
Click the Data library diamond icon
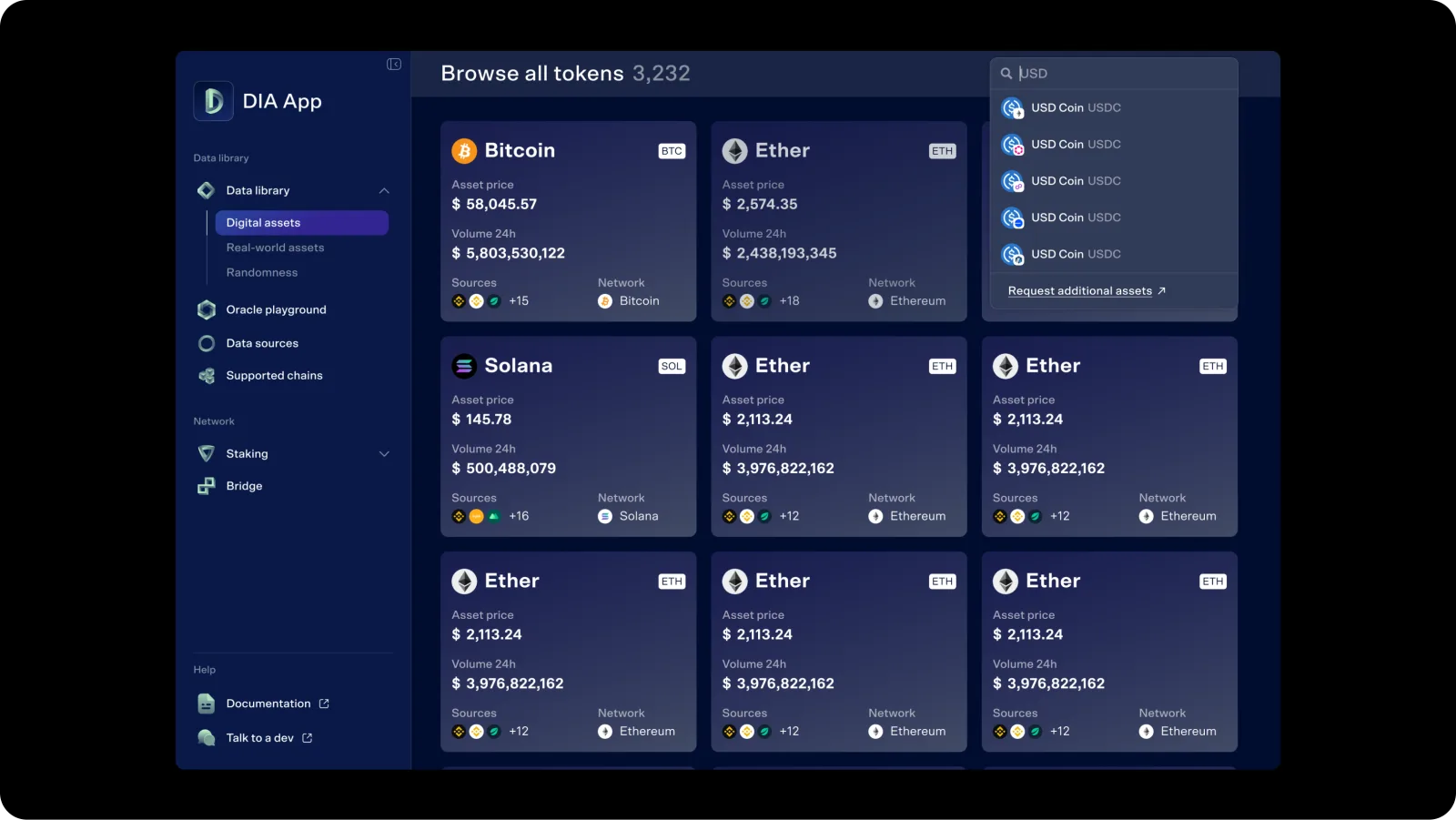[207, 190]
